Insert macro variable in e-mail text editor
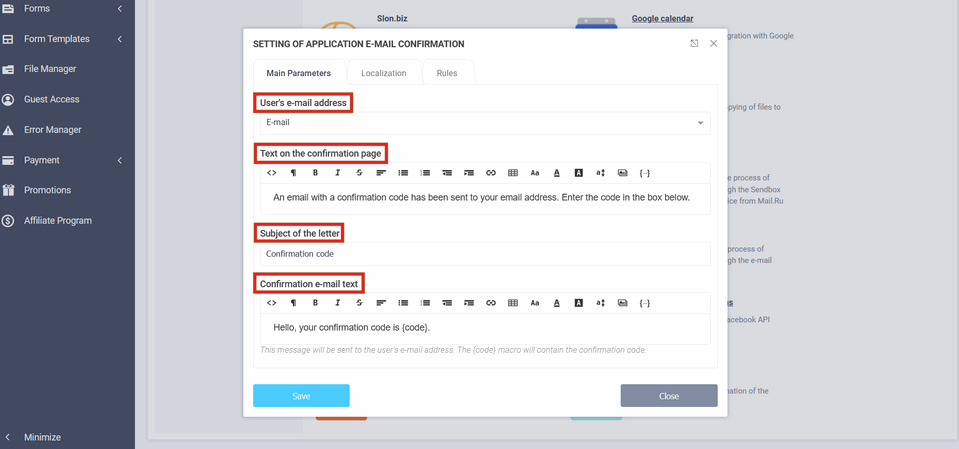The width and height of the screenshot is (959, 449). point(645,303)
